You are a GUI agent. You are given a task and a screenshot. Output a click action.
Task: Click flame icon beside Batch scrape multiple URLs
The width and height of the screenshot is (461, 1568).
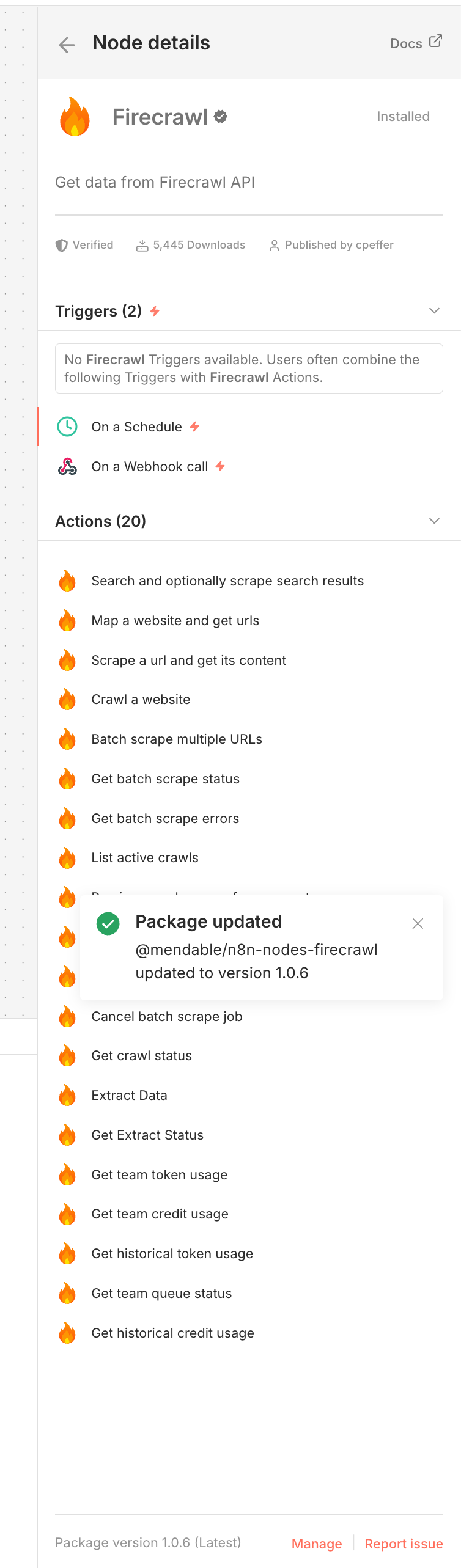point(67,739)
